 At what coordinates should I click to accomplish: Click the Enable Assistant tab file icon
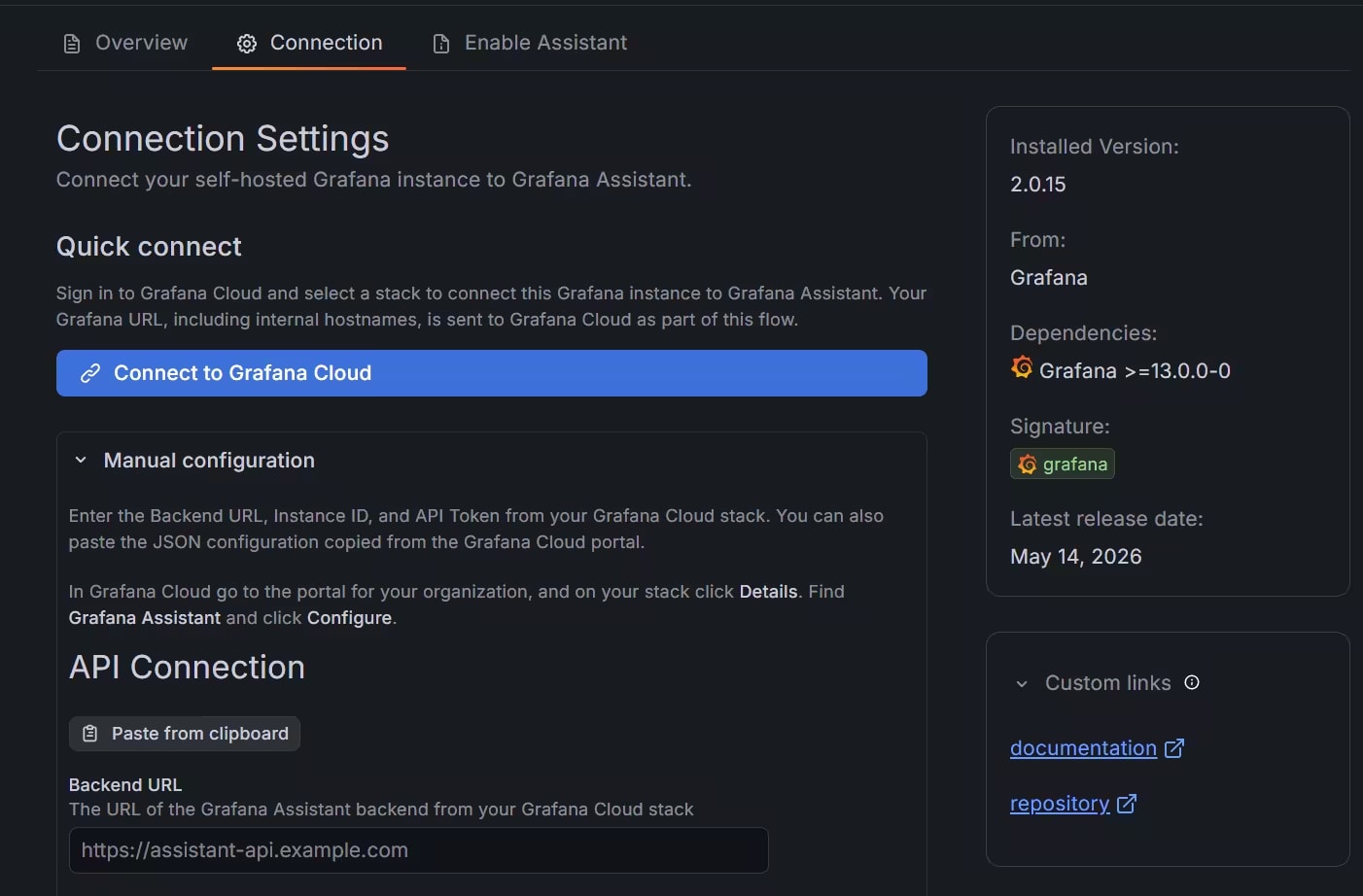441,44
